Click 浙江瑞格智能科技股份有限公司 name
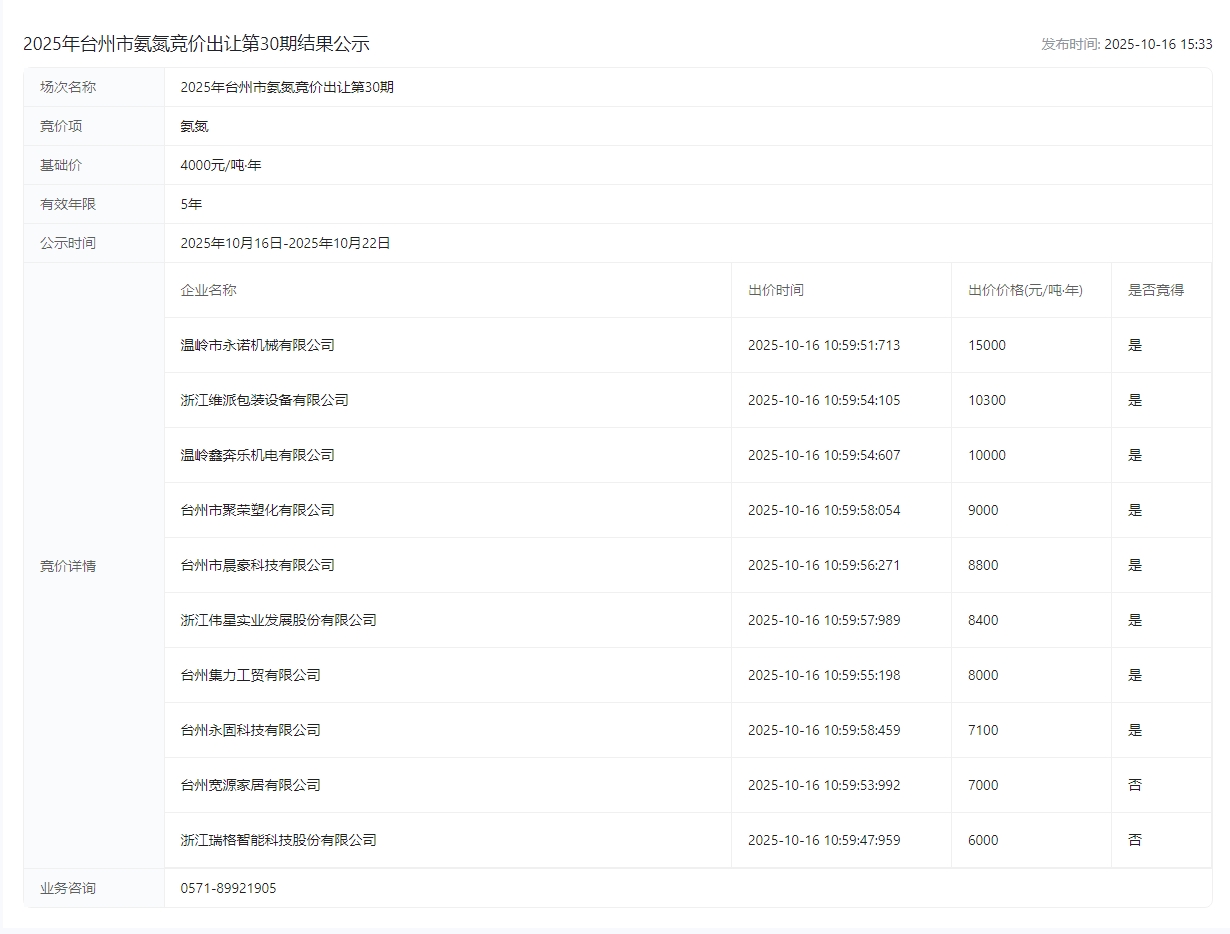The image size is (1230, 934). tap(278, 840)
